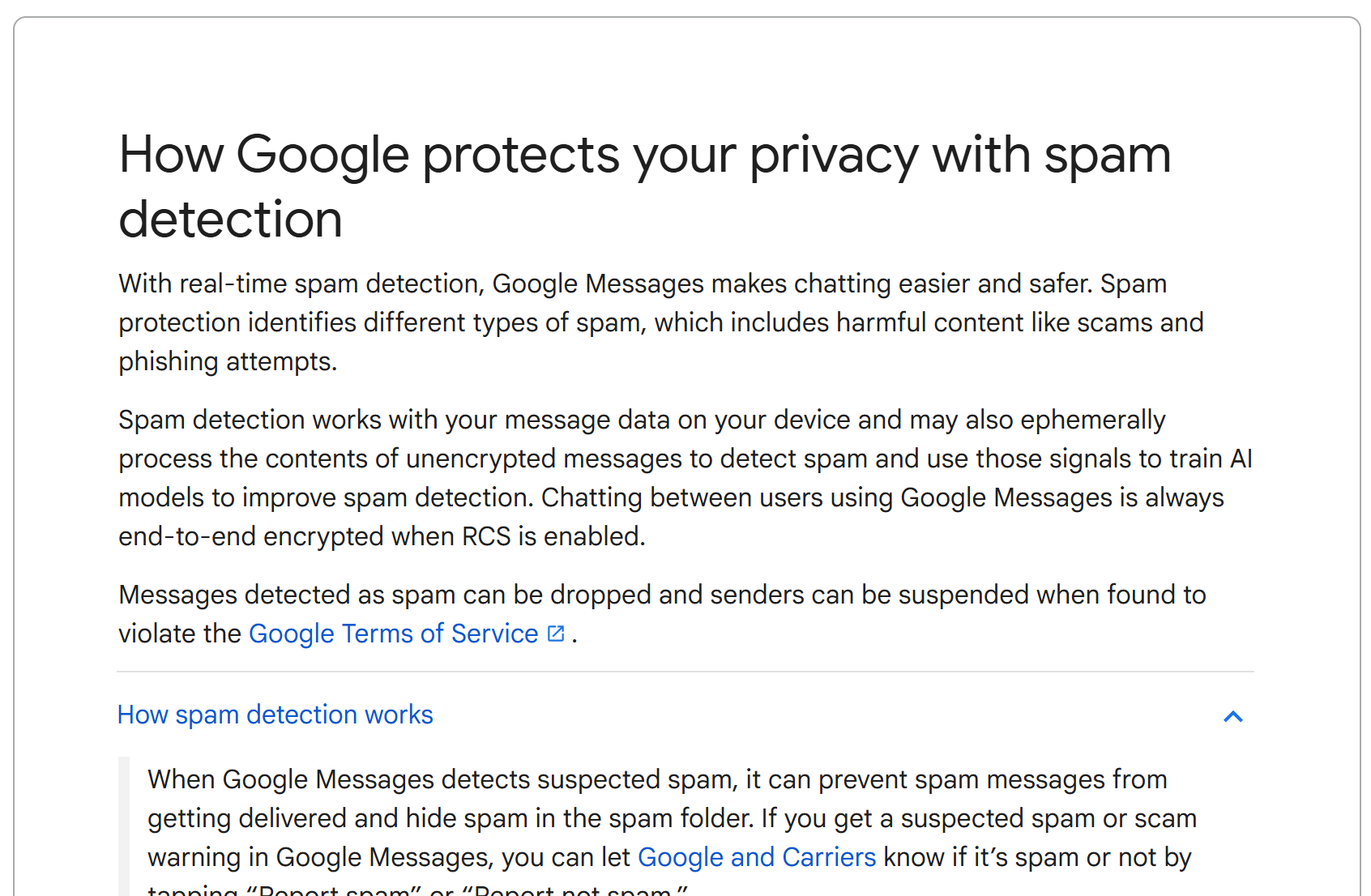Click the blue How spam detection works text

tap(275, 715)
